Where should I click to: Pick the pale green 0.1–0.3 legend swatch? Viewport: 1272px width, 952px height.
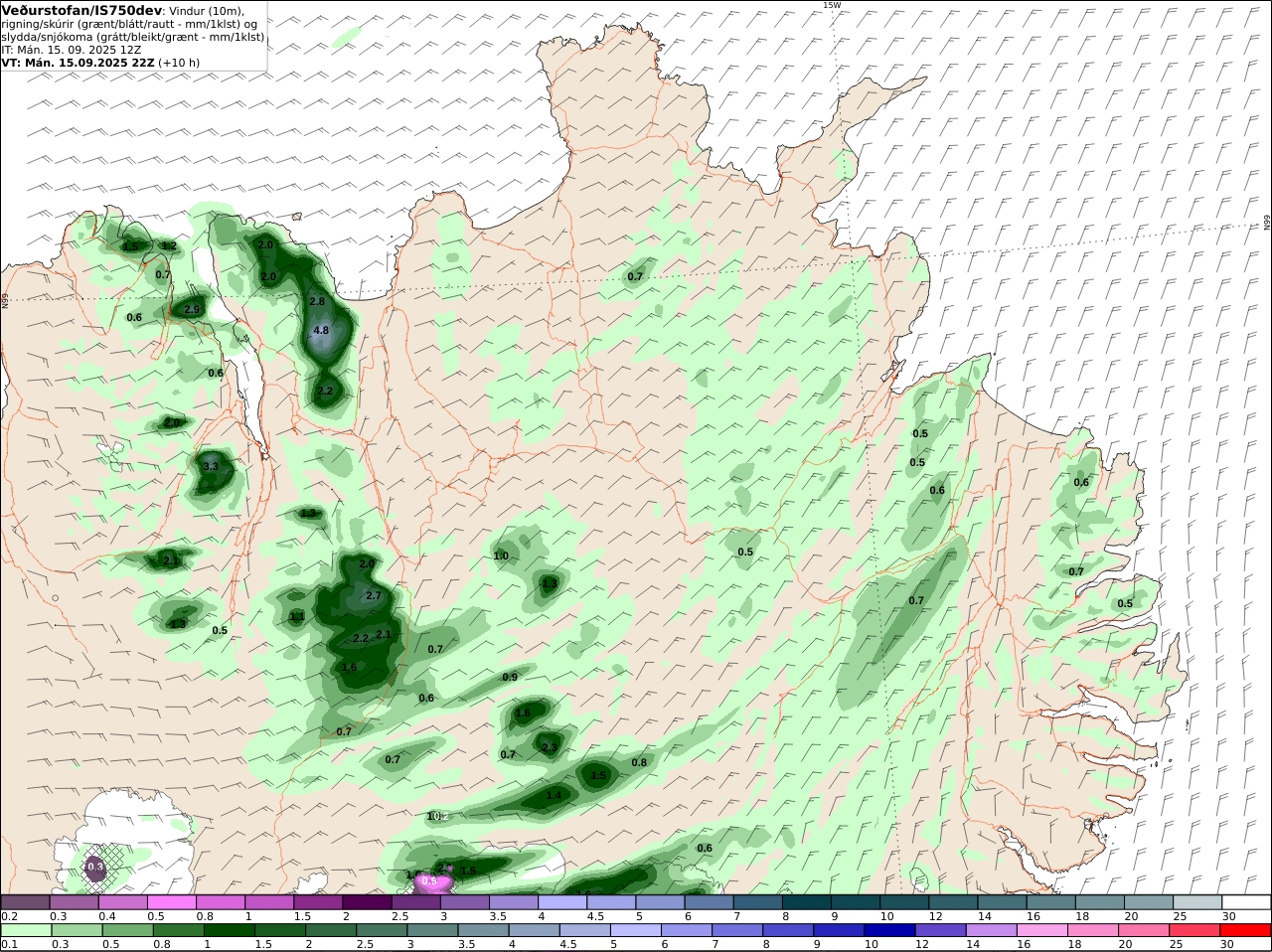point(26,930)
